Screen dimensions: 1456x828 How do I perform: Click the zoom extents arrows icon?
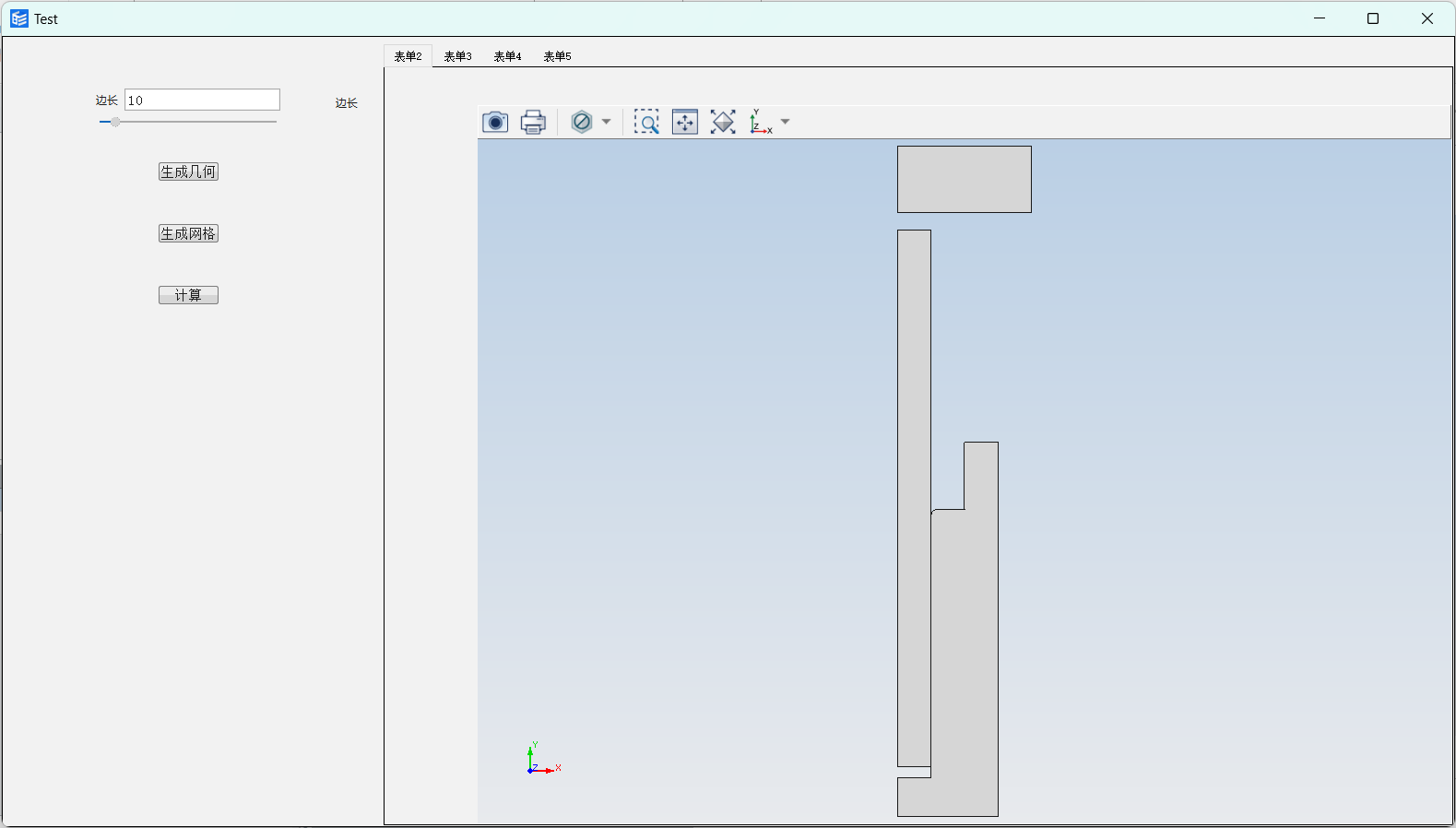(x=685, y=122)
